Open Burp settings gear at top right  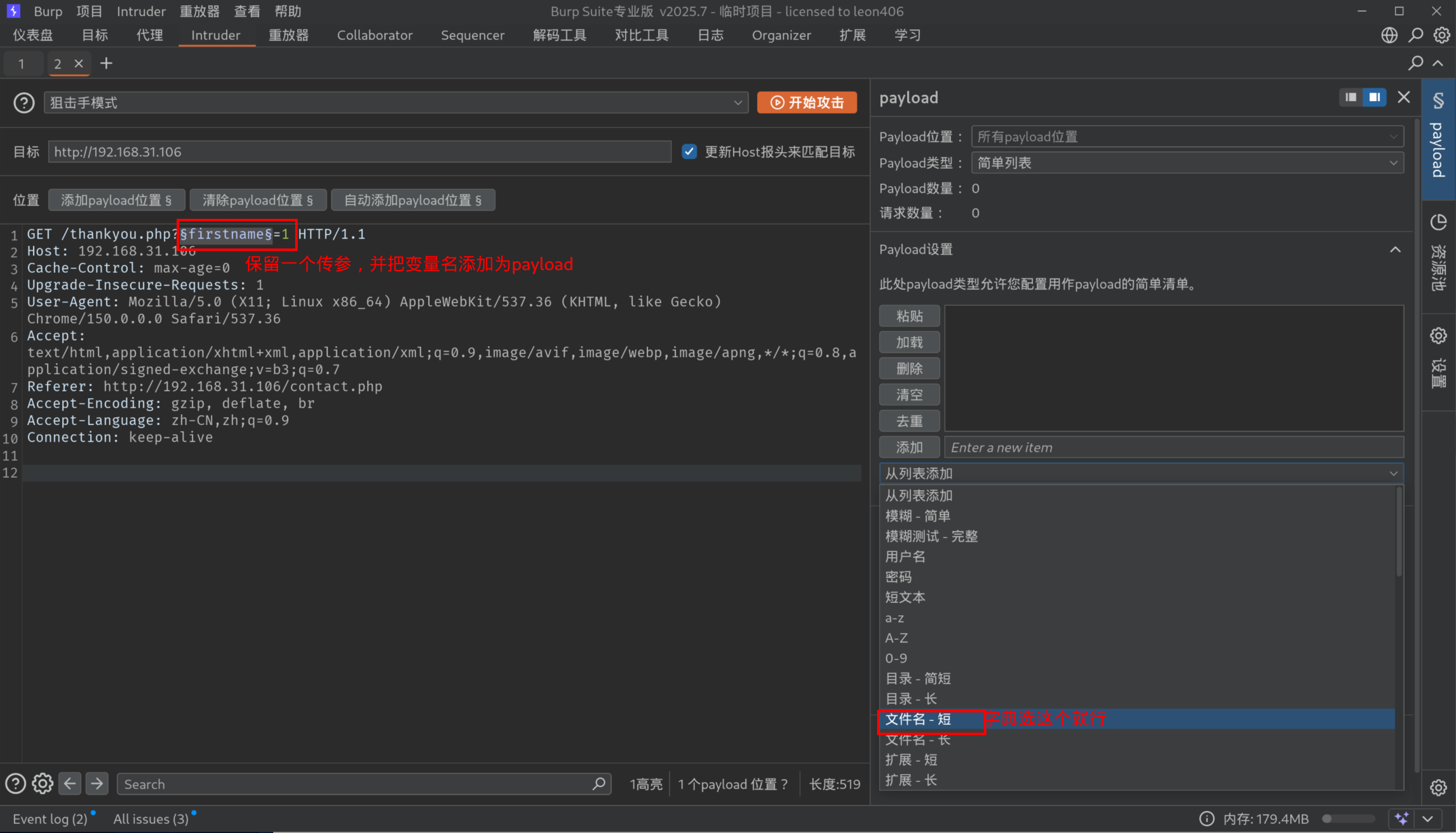(1441, 35)
